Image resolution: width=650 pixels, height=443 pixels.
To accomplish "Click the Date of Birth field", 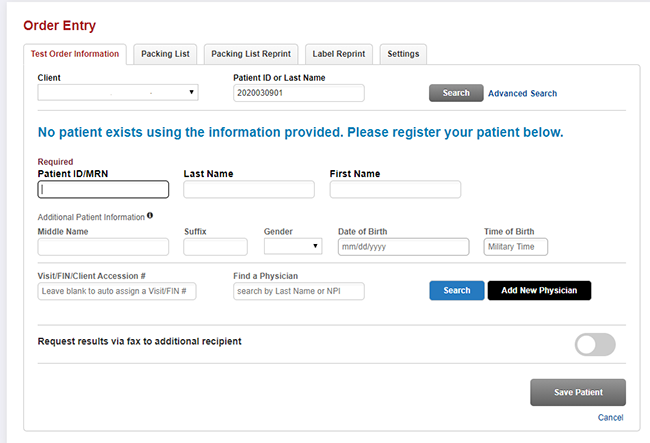I will coord(403,247).
